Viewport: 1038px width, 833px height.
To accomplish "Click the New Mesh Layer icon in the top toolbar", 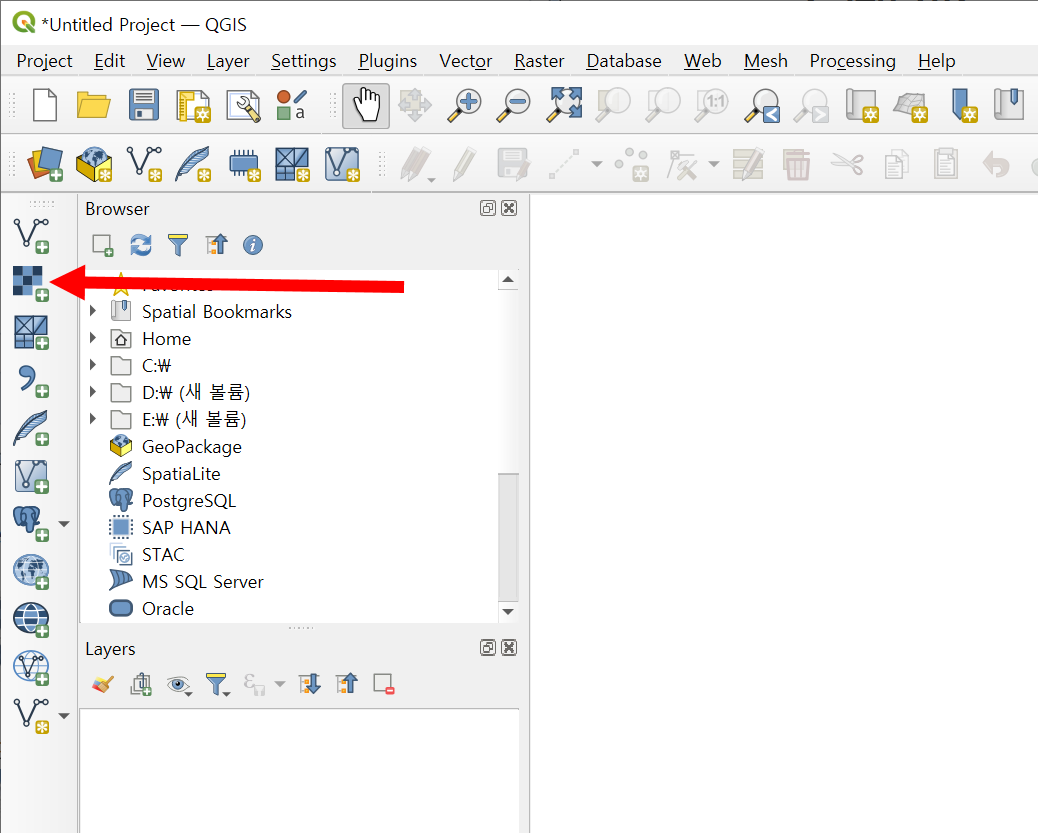I will [292, 164].
